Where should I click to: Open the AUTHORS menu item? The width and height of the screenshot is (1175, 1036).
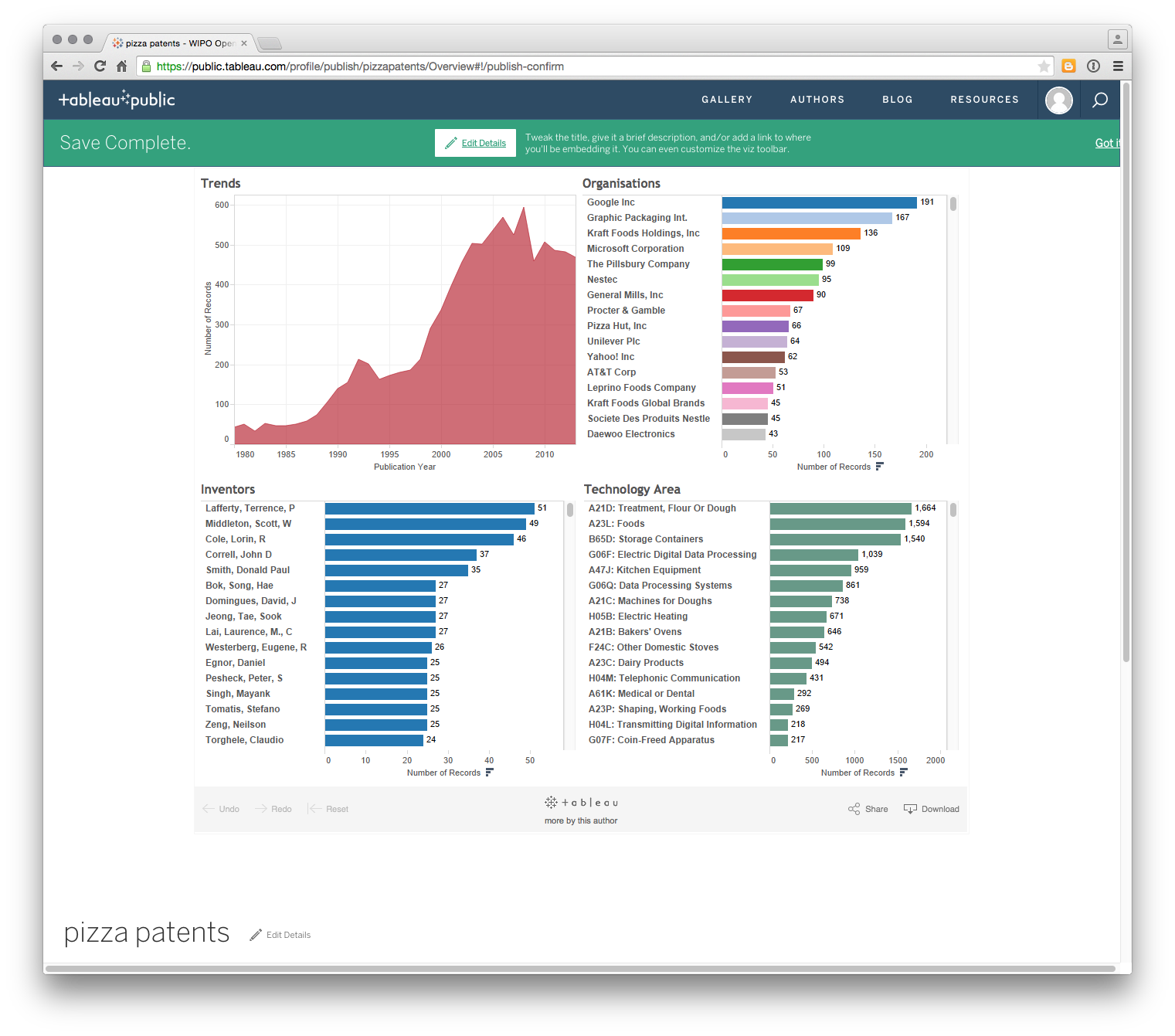pos(817,100)
